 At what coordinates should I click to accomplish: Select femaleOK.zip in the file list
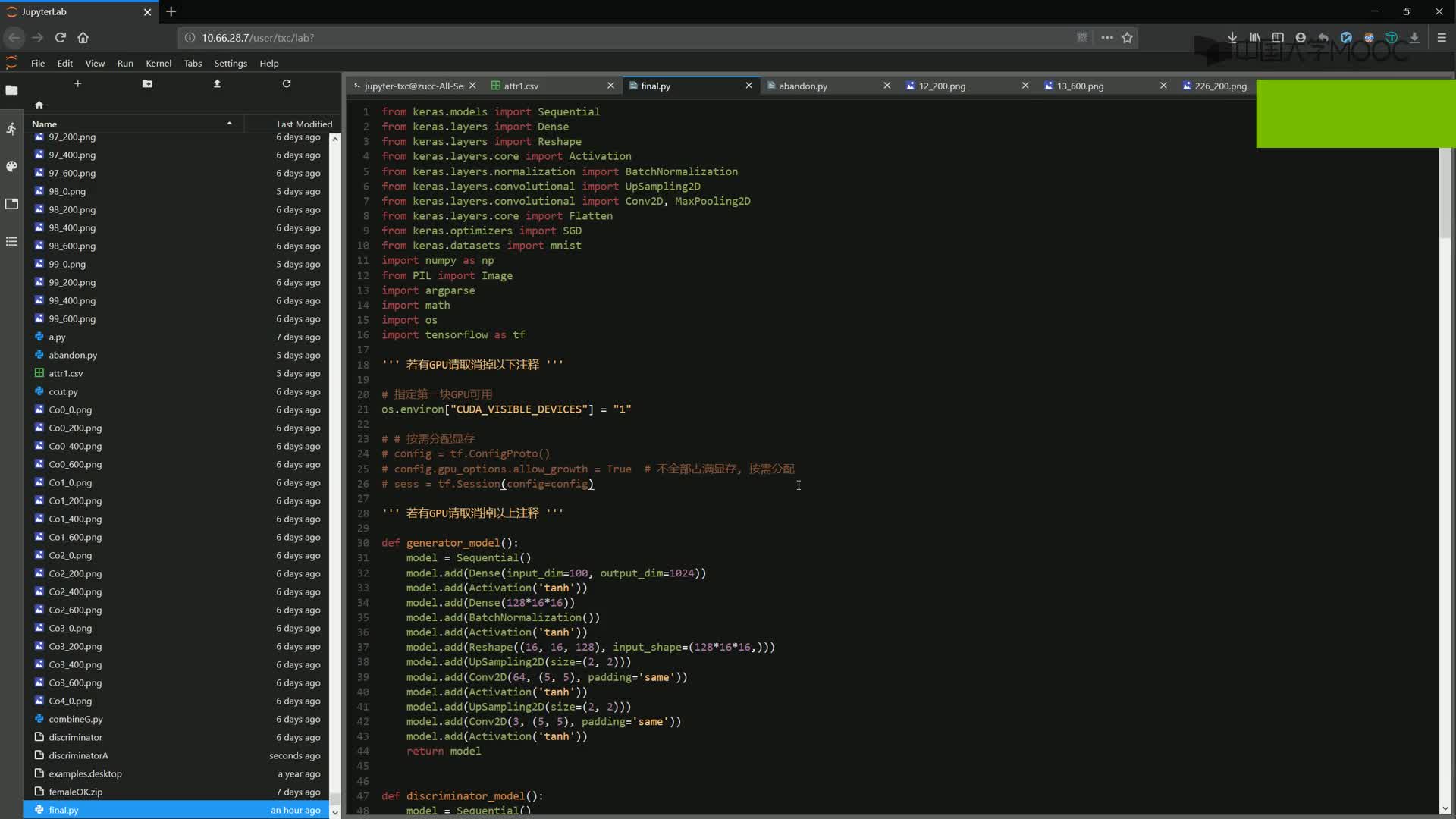pyautogui.click(x=176, y=792)
